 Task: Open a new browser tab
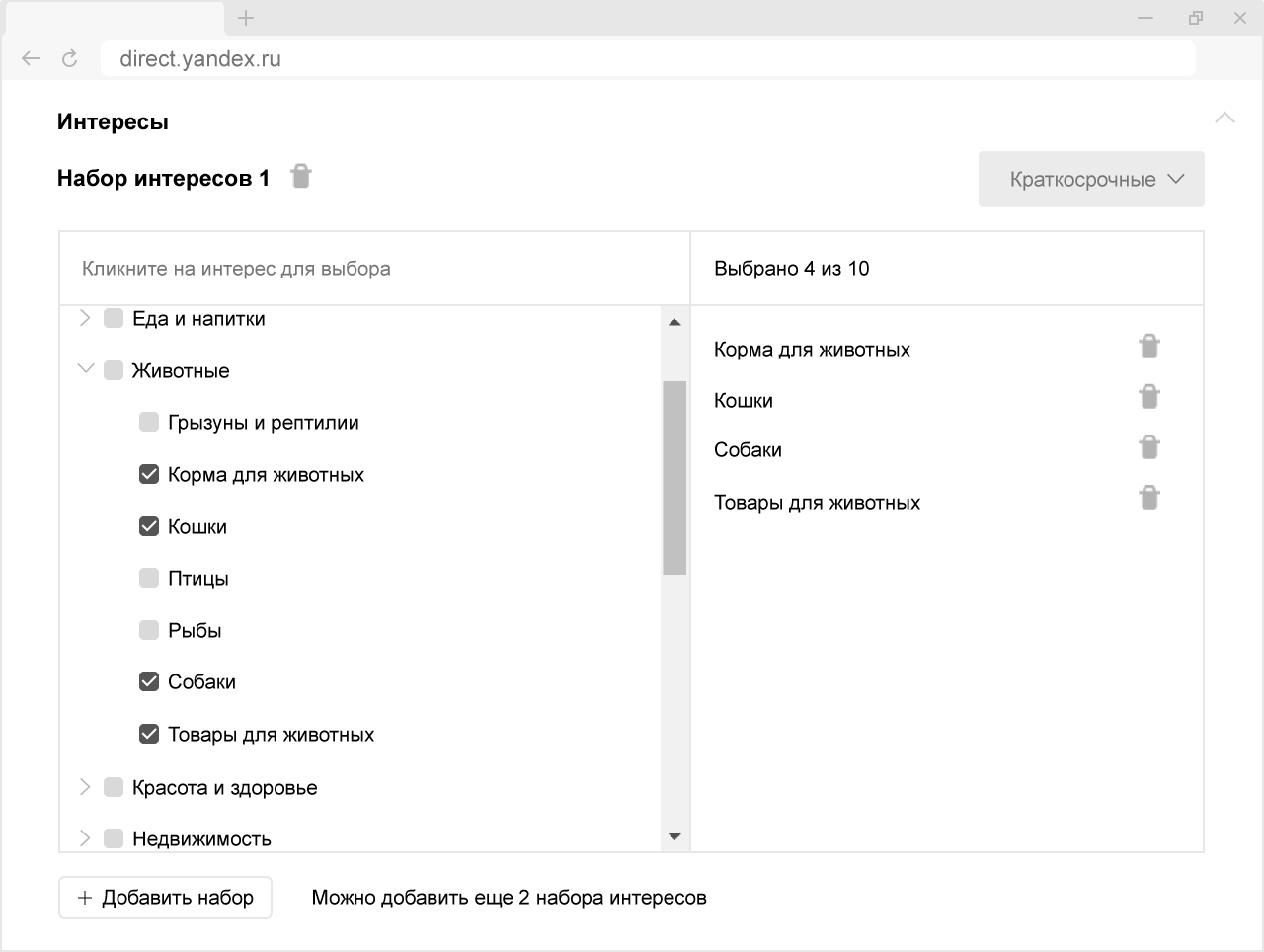pyautogui.click(x=246, y=18)
